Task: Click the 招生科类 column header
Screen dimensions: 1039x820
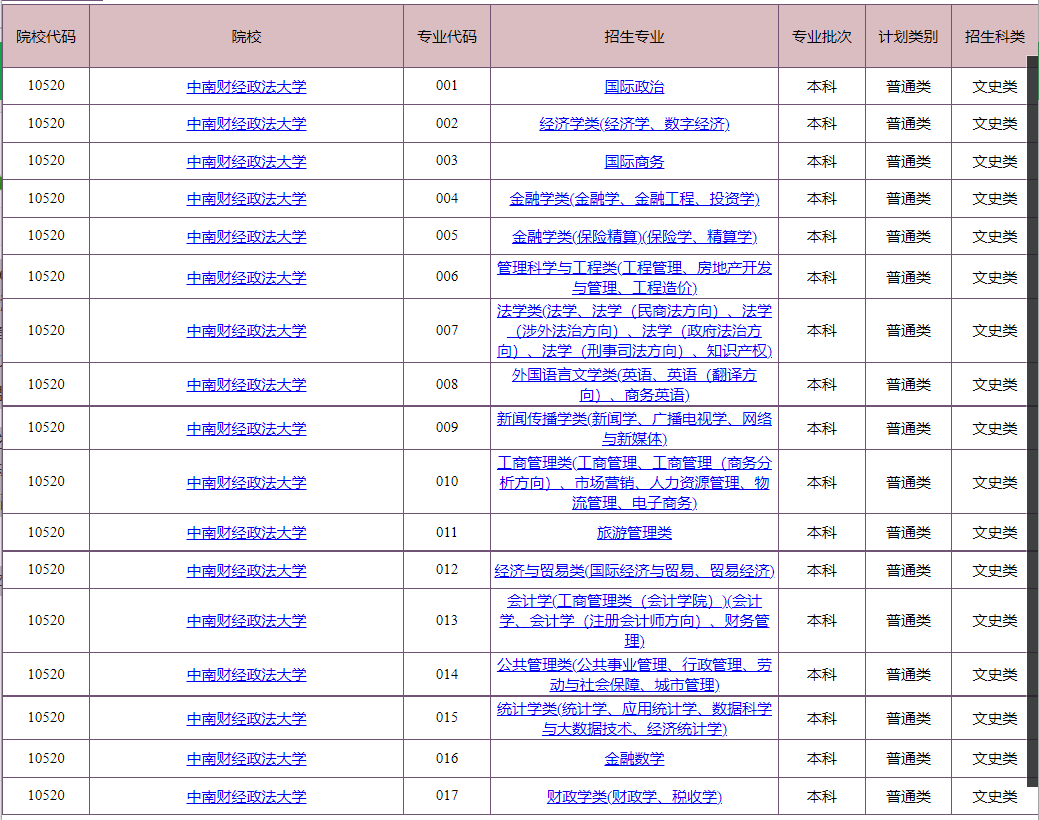Action: [x=995, y=36]
